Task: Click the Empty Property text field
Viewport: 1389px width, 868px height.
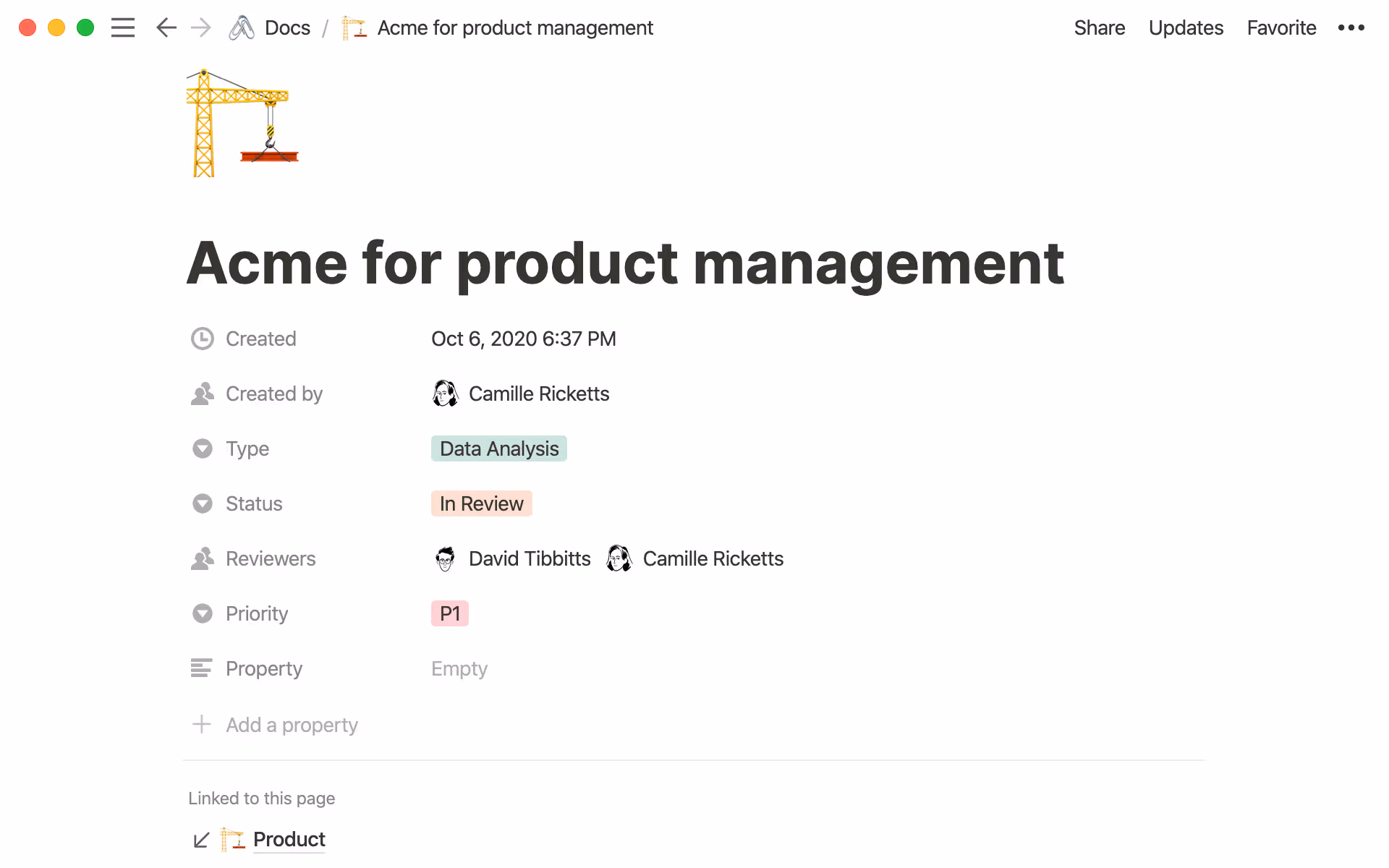Action: 459,668
